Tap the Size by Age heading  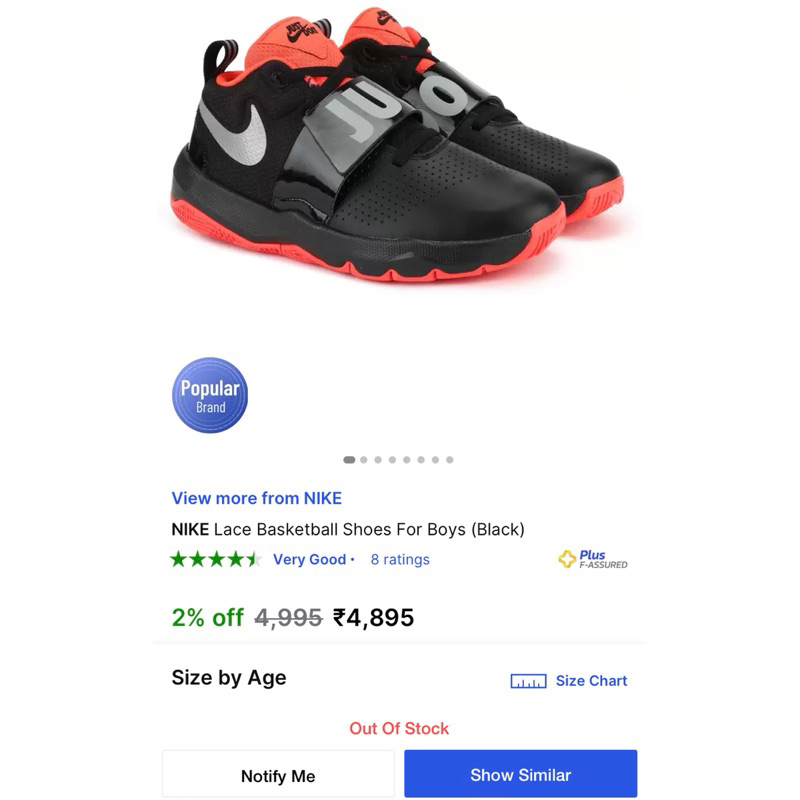click(x=229, y=677)
